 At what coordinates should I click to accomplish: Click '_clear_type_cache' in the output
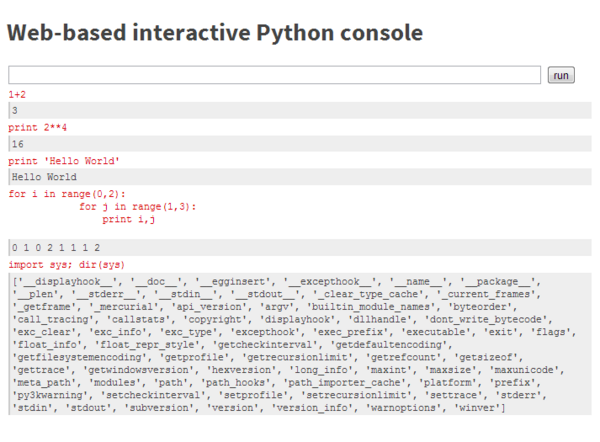click(x=370, y=294)
